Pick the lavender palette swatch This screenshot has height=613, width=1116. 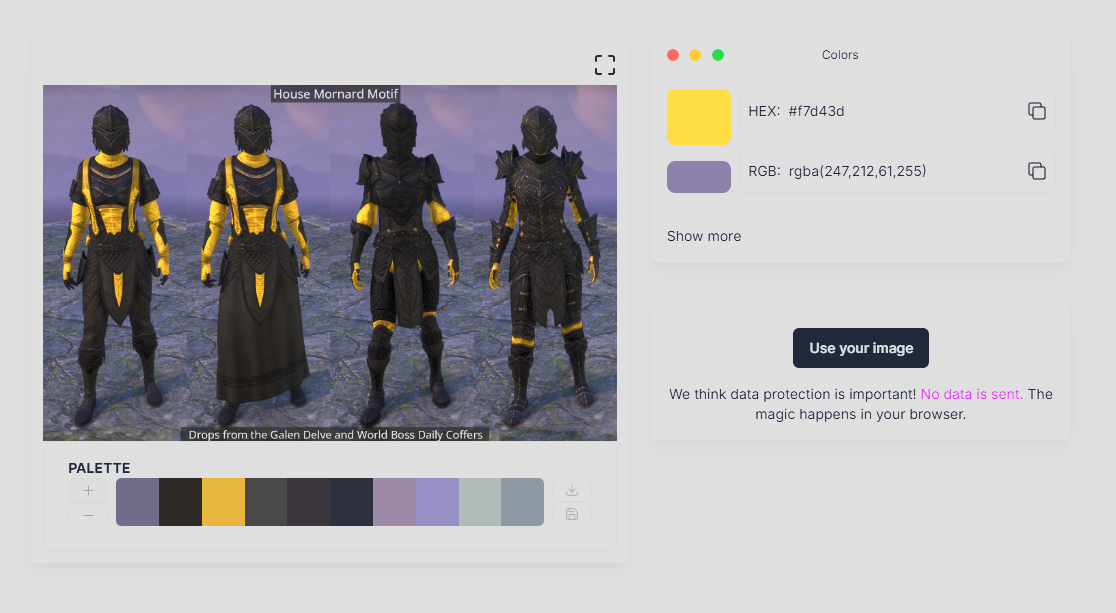[x=437, y=502]
